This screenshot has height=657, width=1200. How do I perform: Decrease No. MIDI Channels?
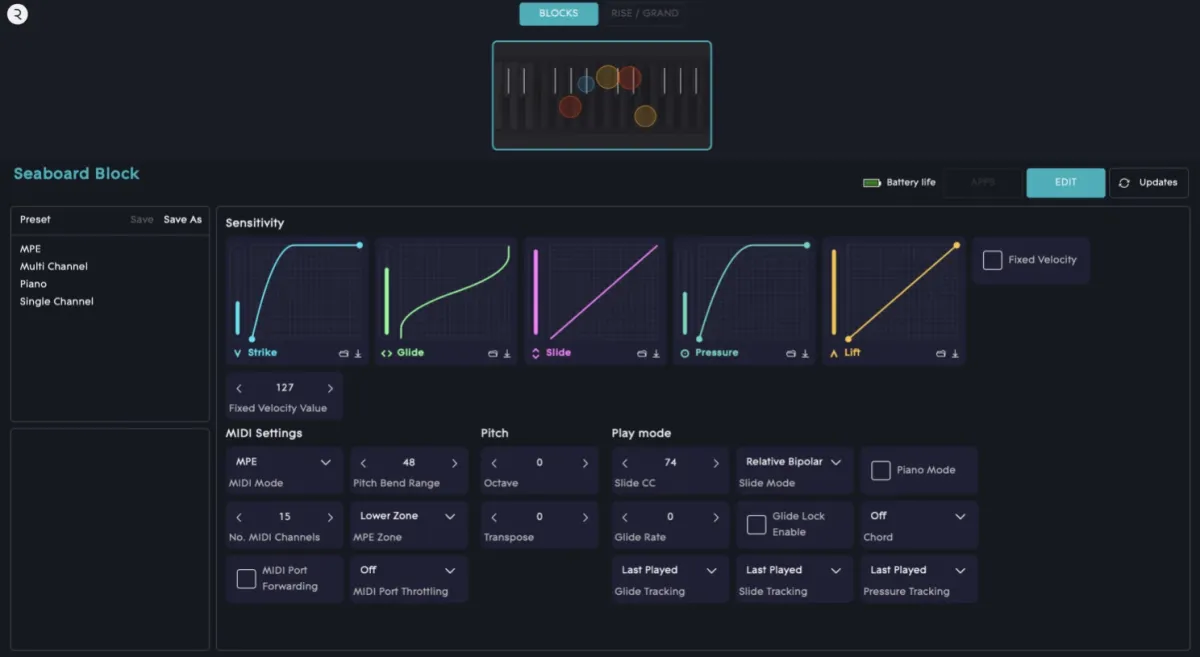(239, 517)
